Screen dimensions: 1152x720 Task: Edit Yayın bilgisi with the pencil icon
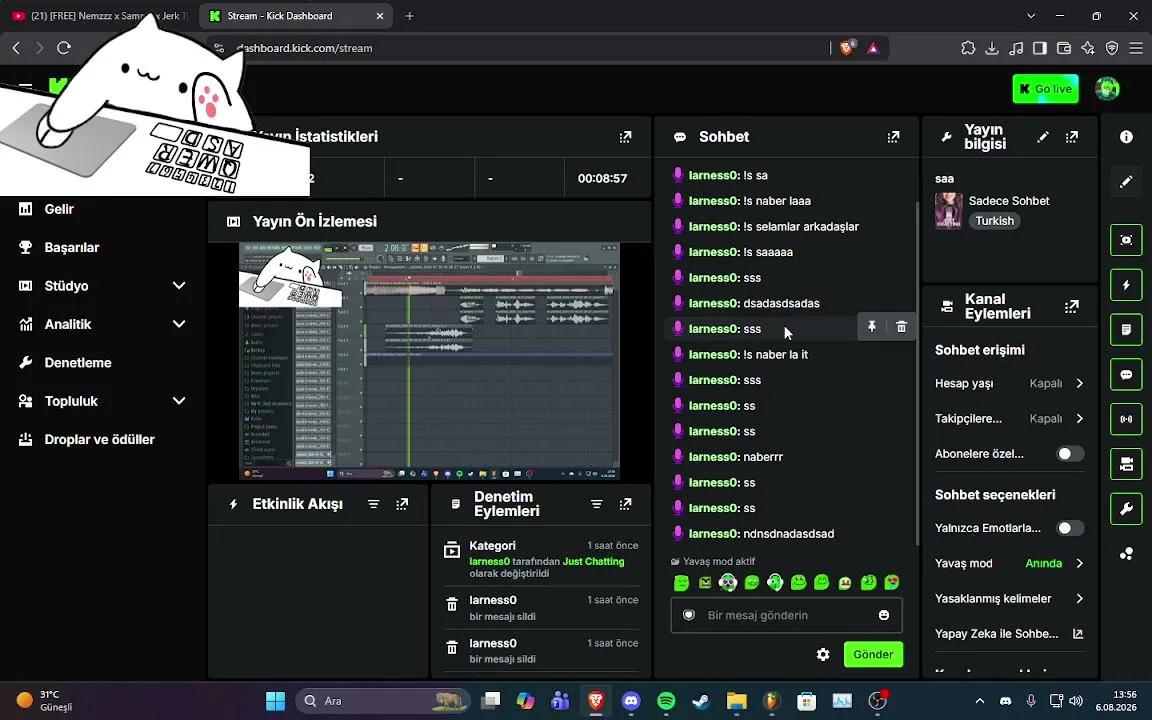(1043, 137)
